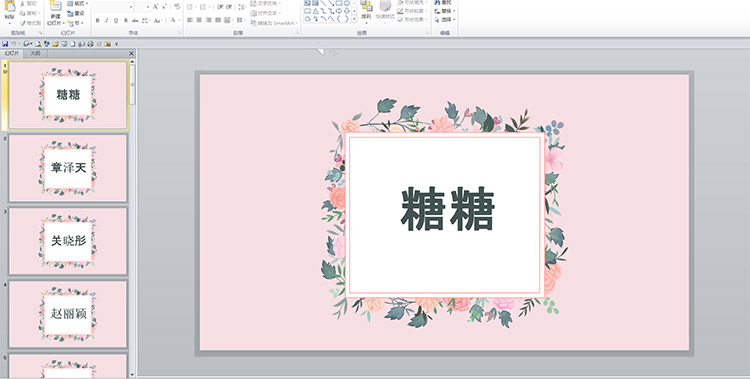750x379 pixels.
Task: Open the font color A dropdown
Action: (x=174, y=20)
